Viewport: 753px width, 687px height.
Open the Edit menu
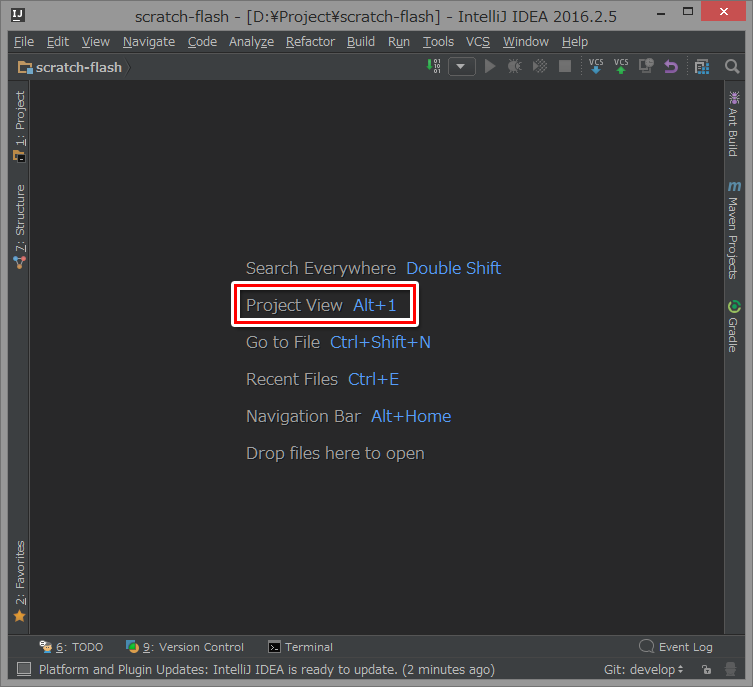coord(58,42)
